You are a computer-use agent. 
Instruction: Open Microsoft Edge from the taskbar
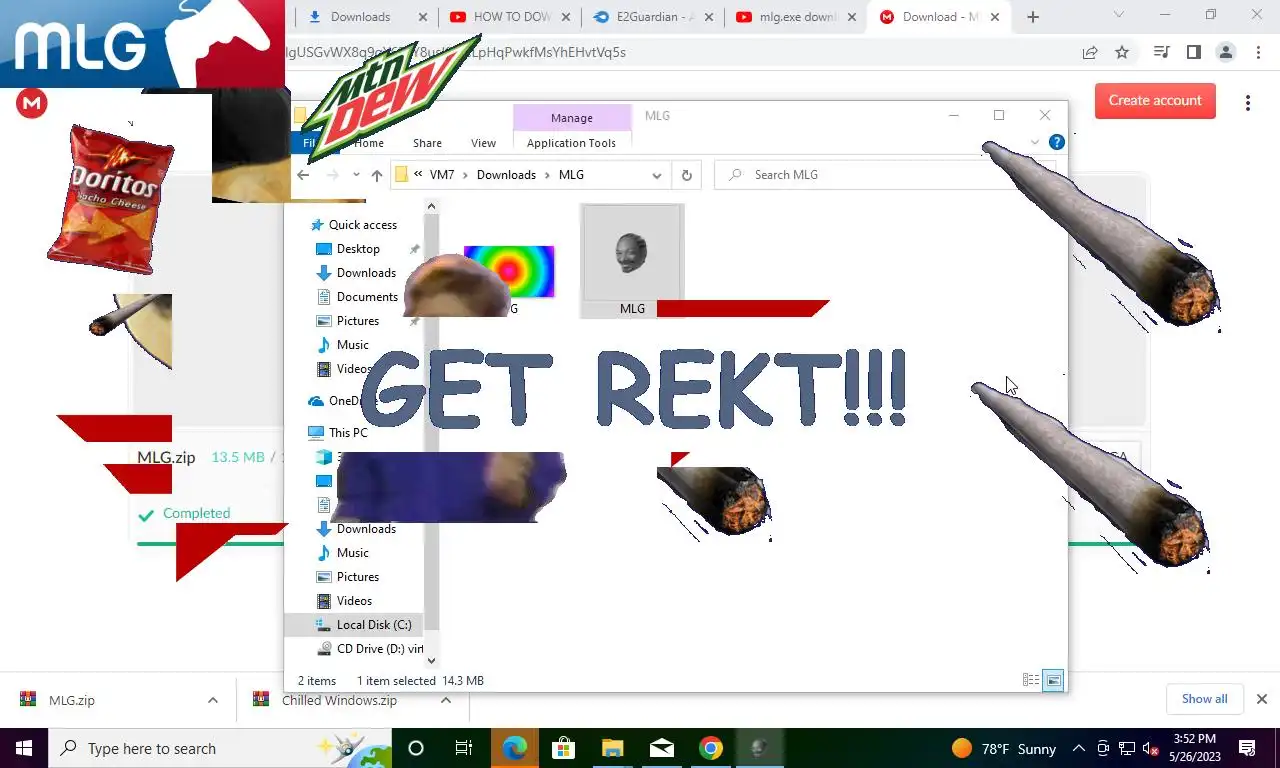click(514, 748)
